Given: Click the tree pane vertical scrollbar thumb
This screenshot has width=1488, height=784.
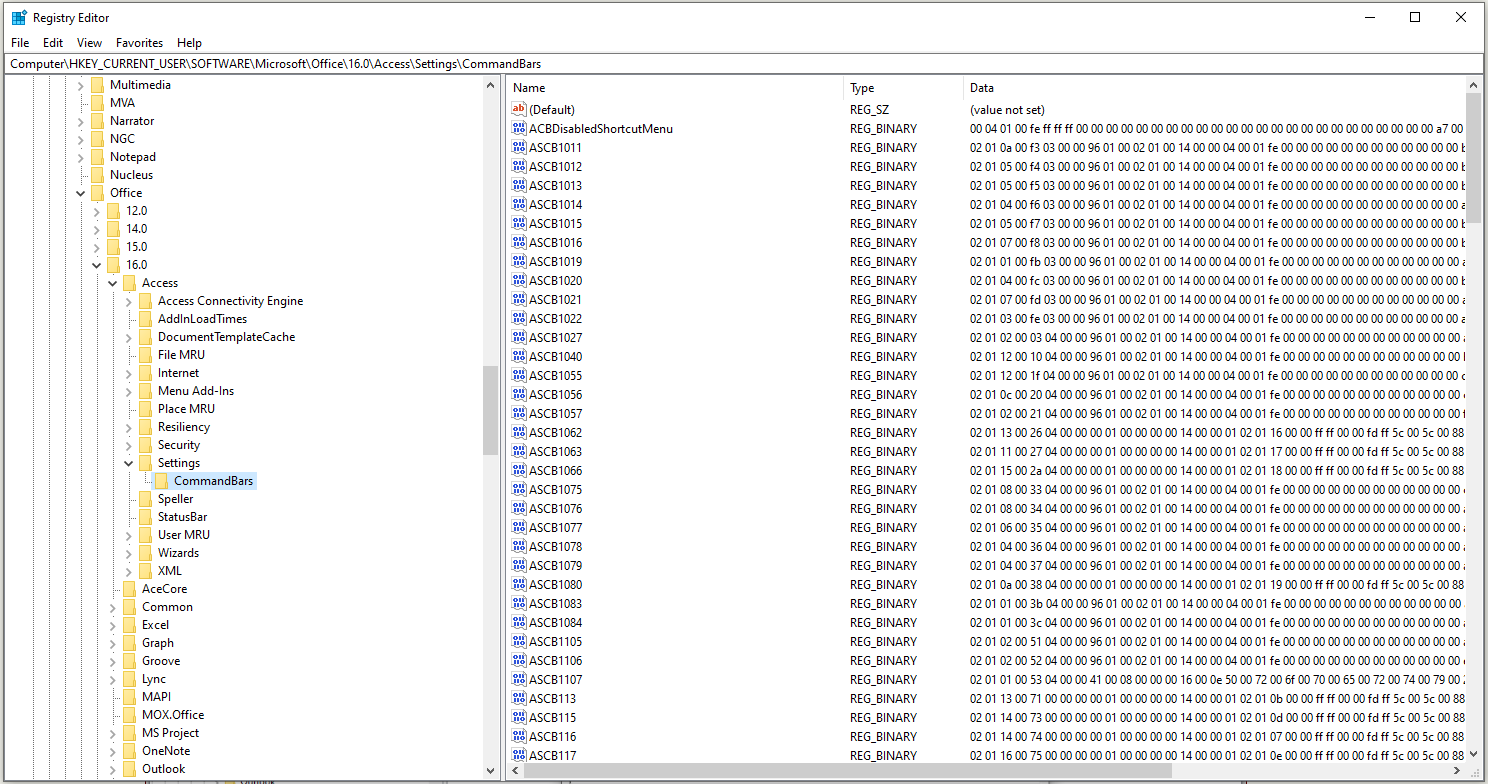Looking at the screenshot, I should coord(490,410).
